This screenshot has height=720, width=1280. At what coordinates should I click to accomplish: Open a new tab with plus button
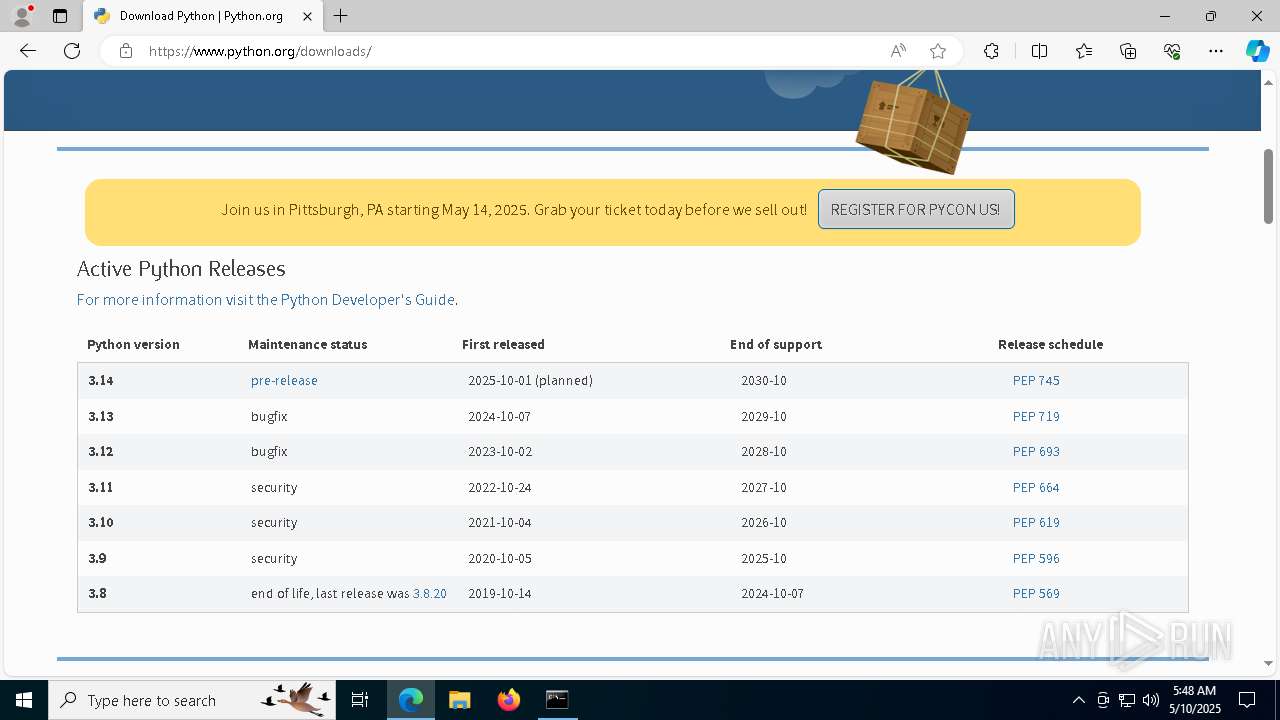coord(341,16)
